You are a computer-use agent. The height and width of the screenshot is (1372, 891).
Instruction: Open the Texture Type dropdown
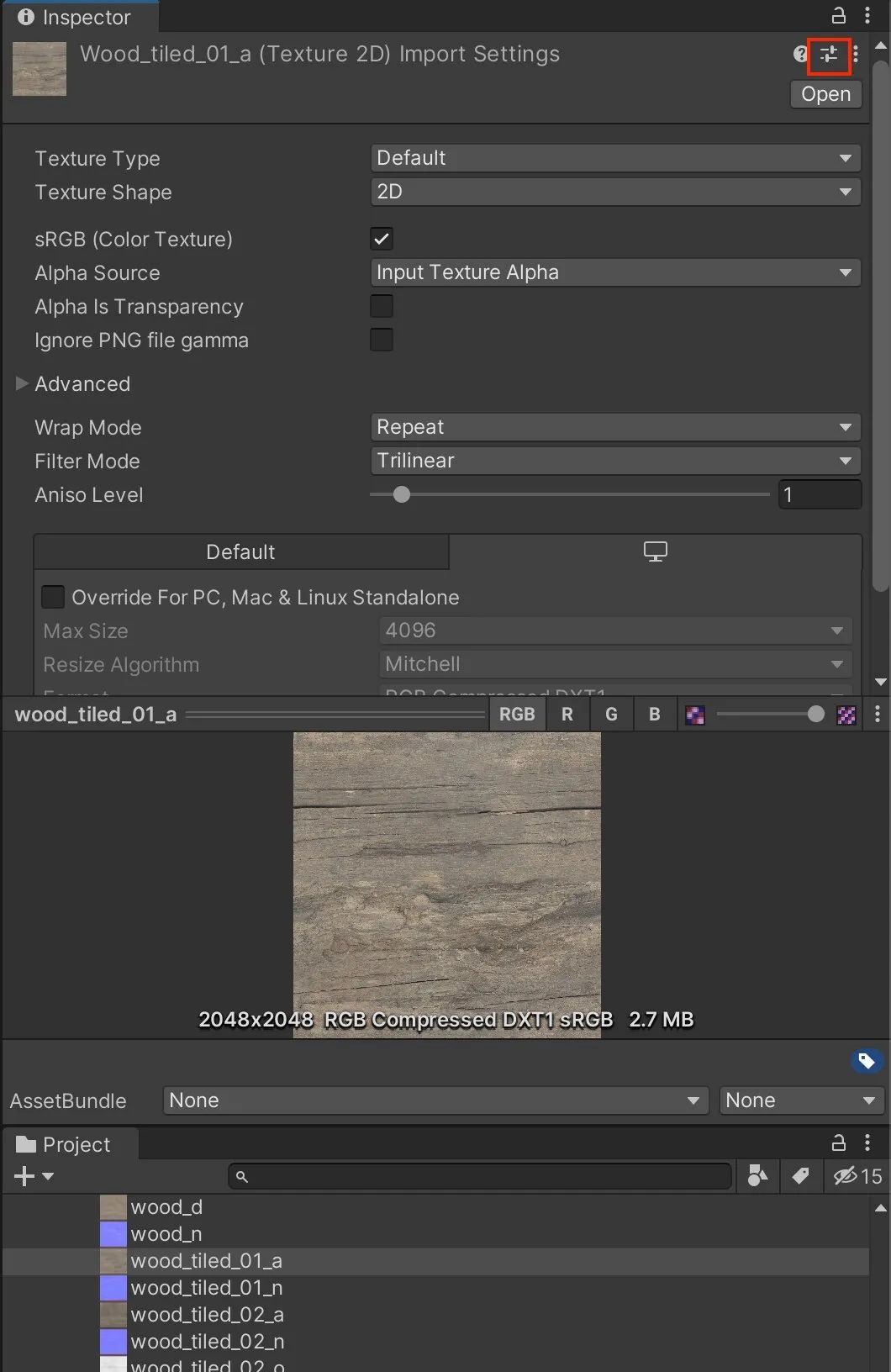(x=614, y=158)
